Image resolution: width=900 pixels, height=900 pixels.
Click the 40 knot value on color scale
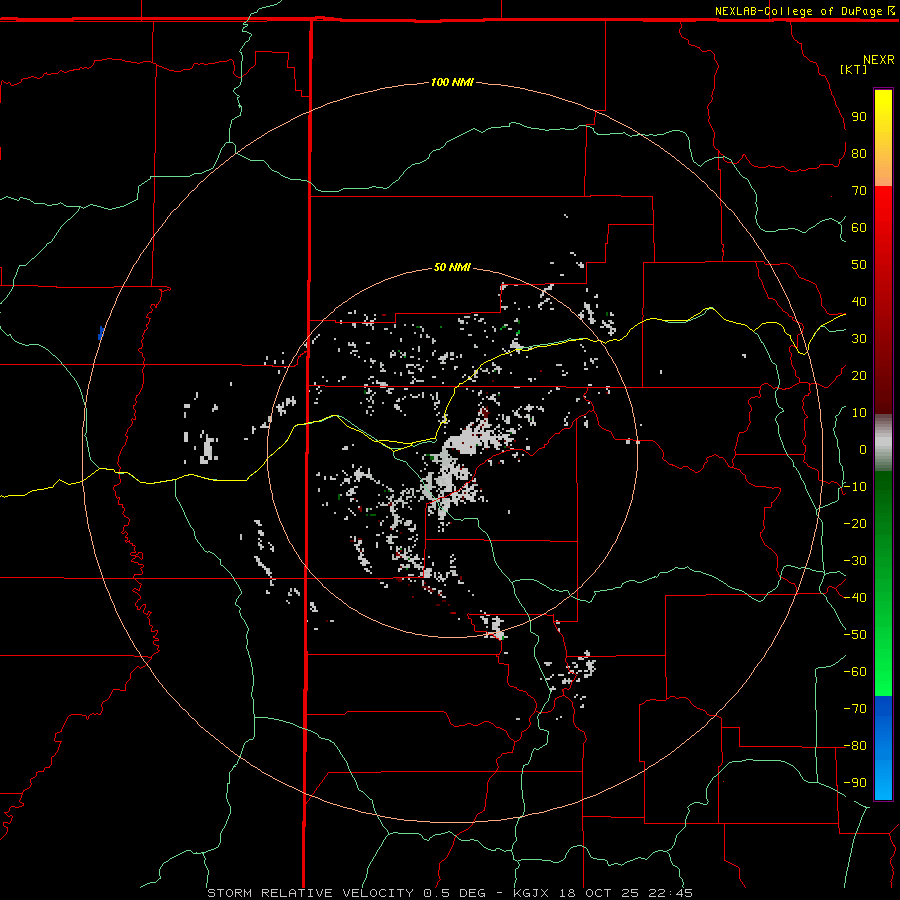click(859, 301)
